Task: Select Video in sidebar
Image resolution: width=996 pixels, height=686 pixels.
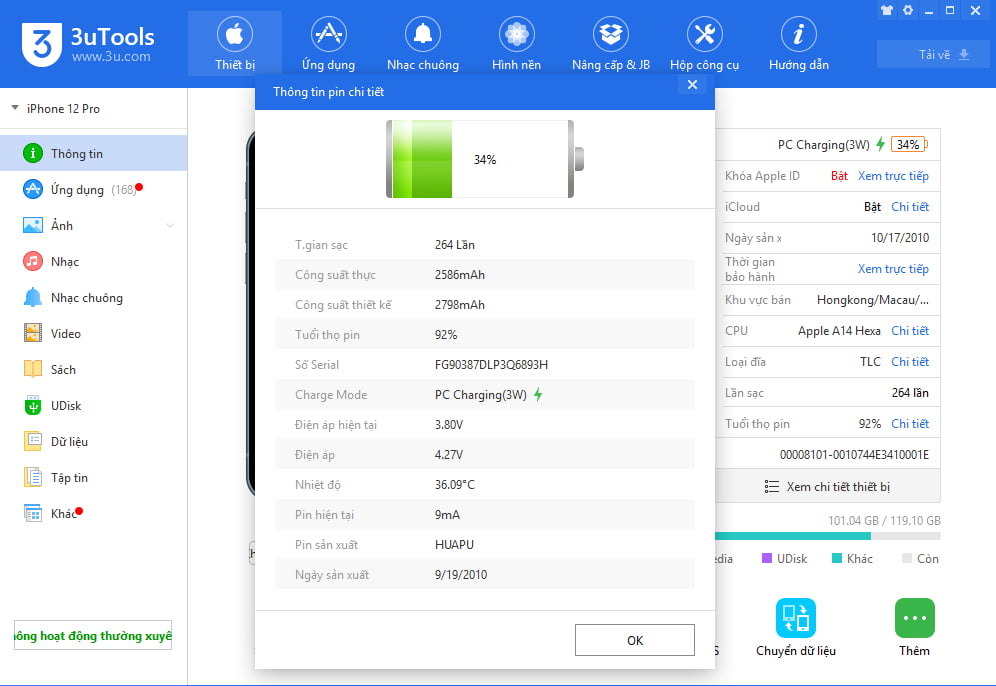Action: pyautogui.click(x=93, y=333)
